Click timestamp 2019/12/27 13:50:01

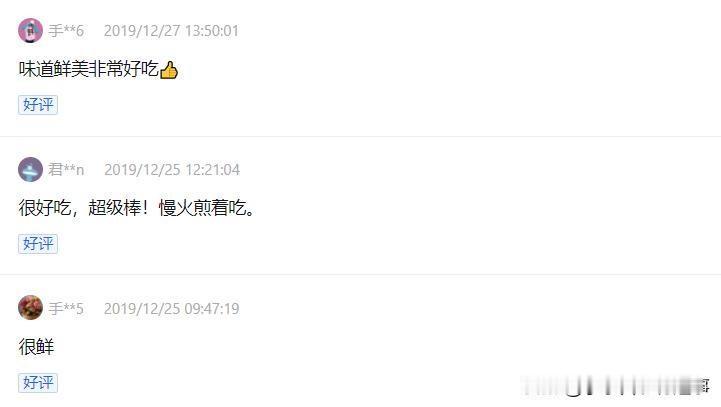coord(171,31)
